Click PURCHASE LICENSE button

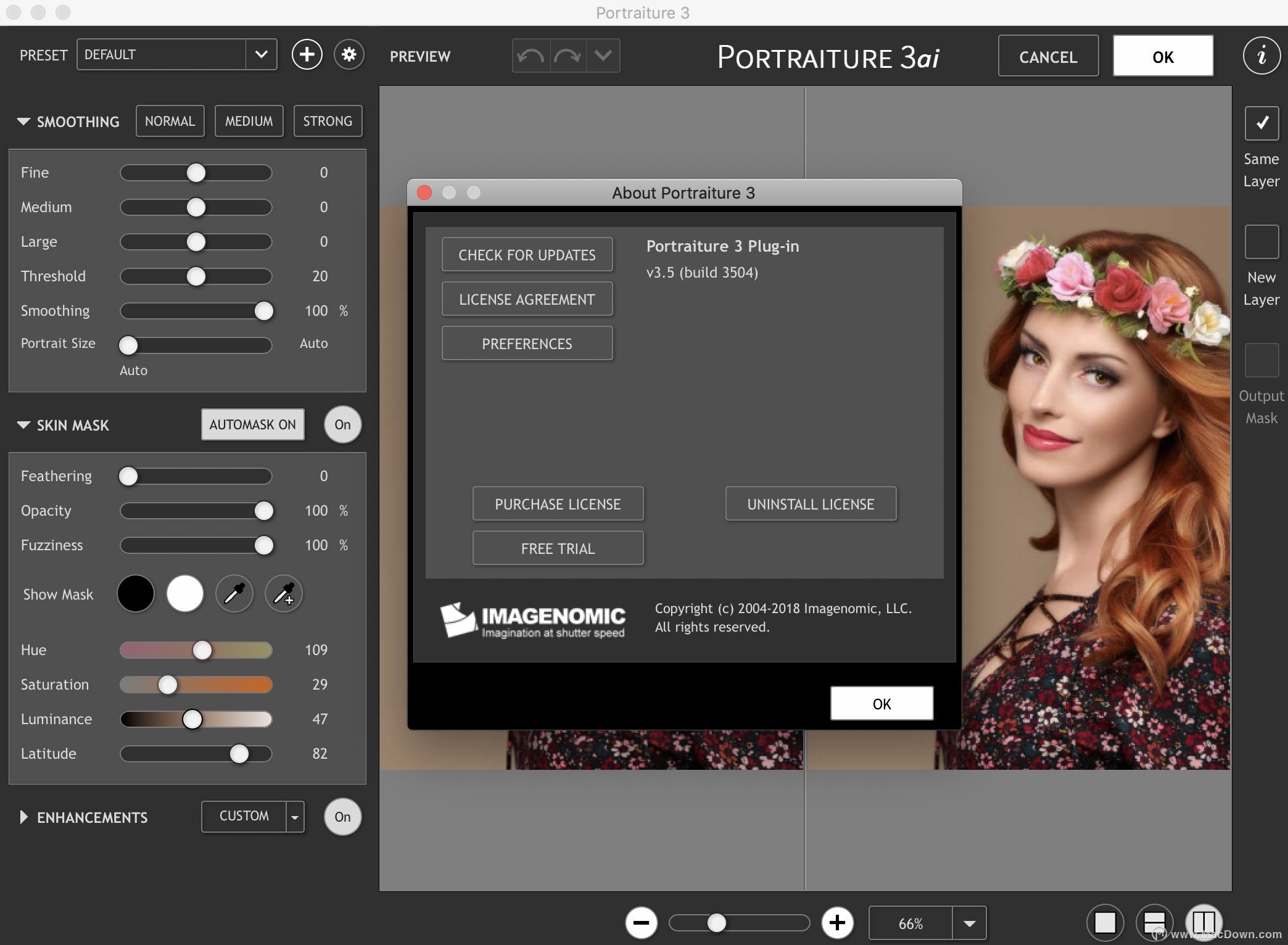click(x=558, y=504)
